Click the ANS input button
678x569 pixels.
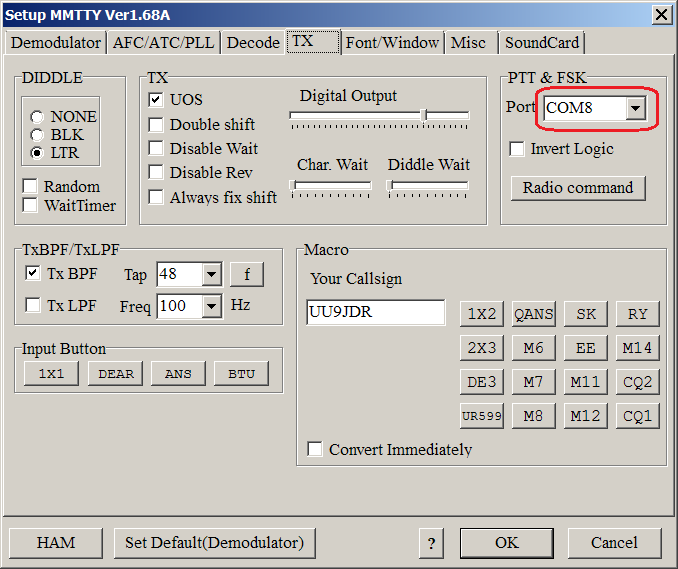[x=178, y=373]
